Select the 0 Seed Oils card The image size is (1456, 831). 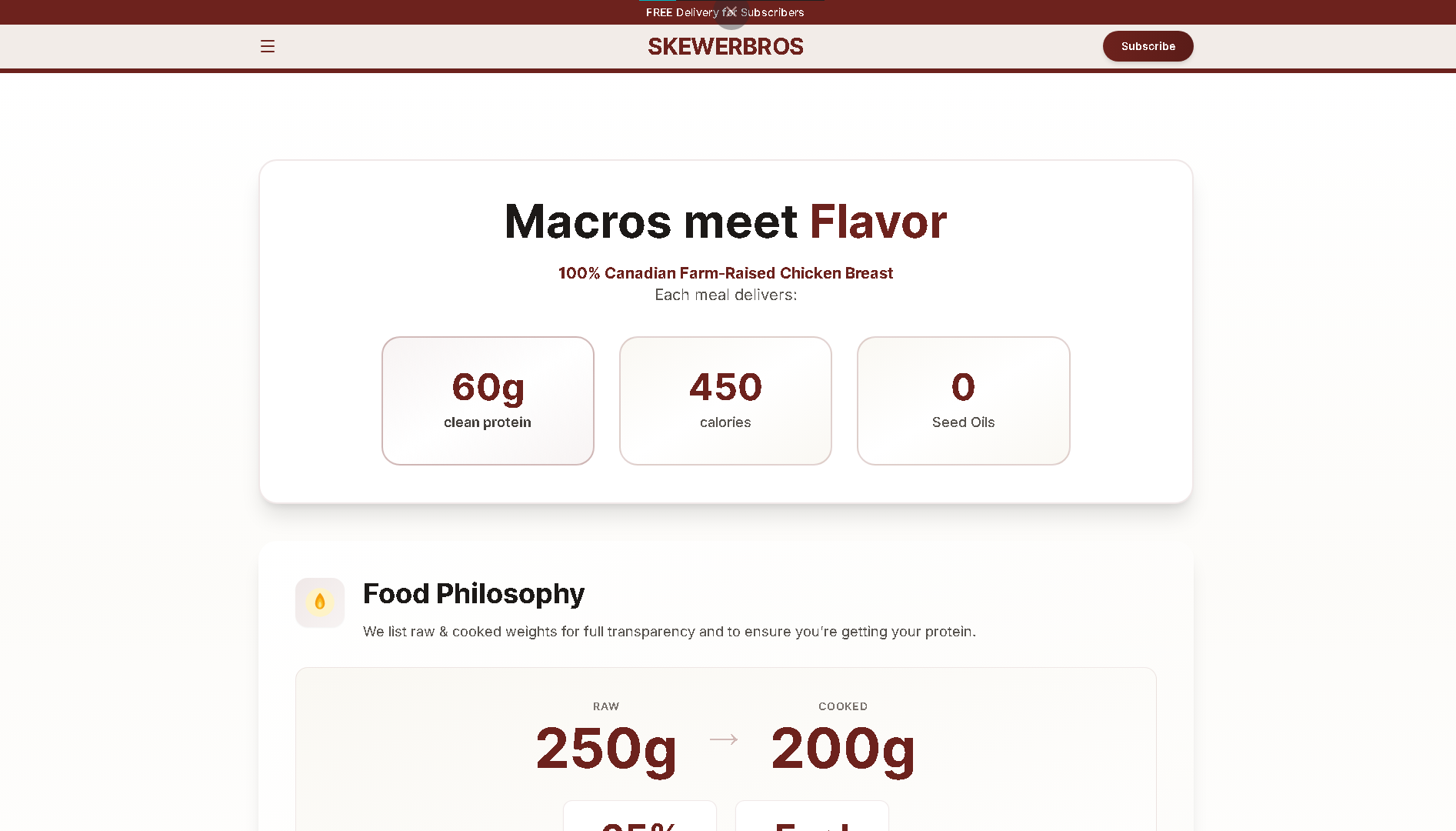(x=963, y=400)
